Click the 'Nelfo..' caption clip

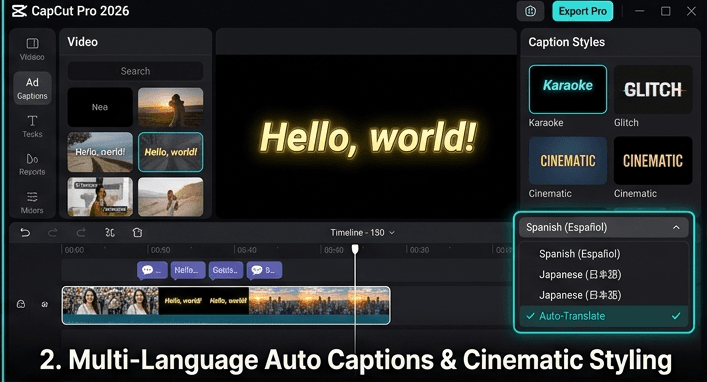(188, 270)
